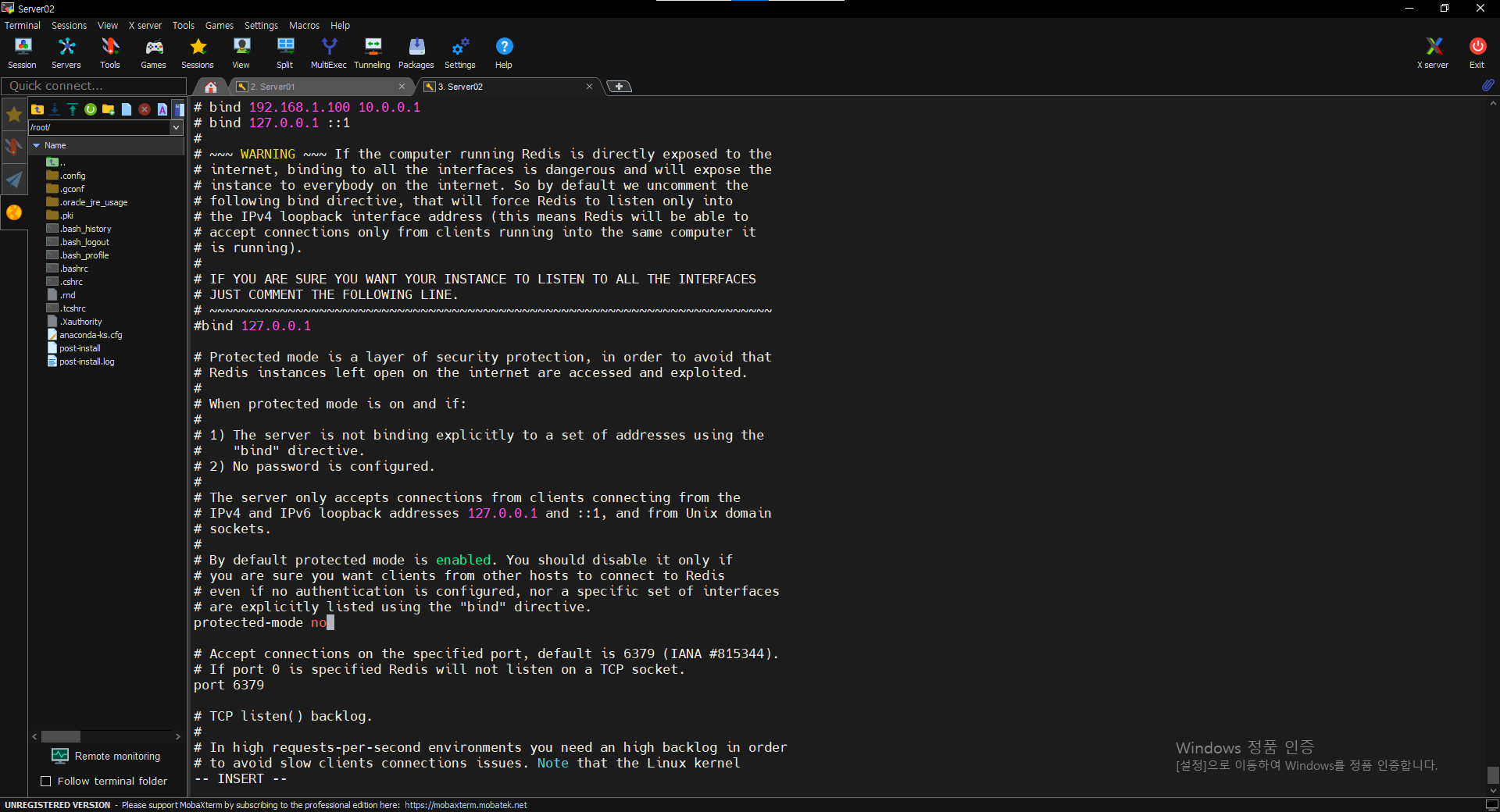Click the Split terminal icon
The height and width of the screenshot is (812, 1500).
[285, 53]
